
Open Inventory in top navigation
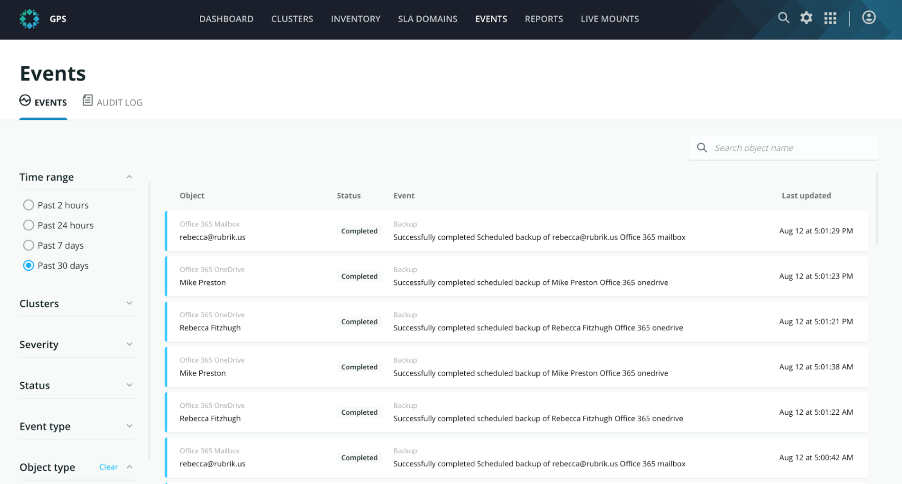tap(356, 19)
